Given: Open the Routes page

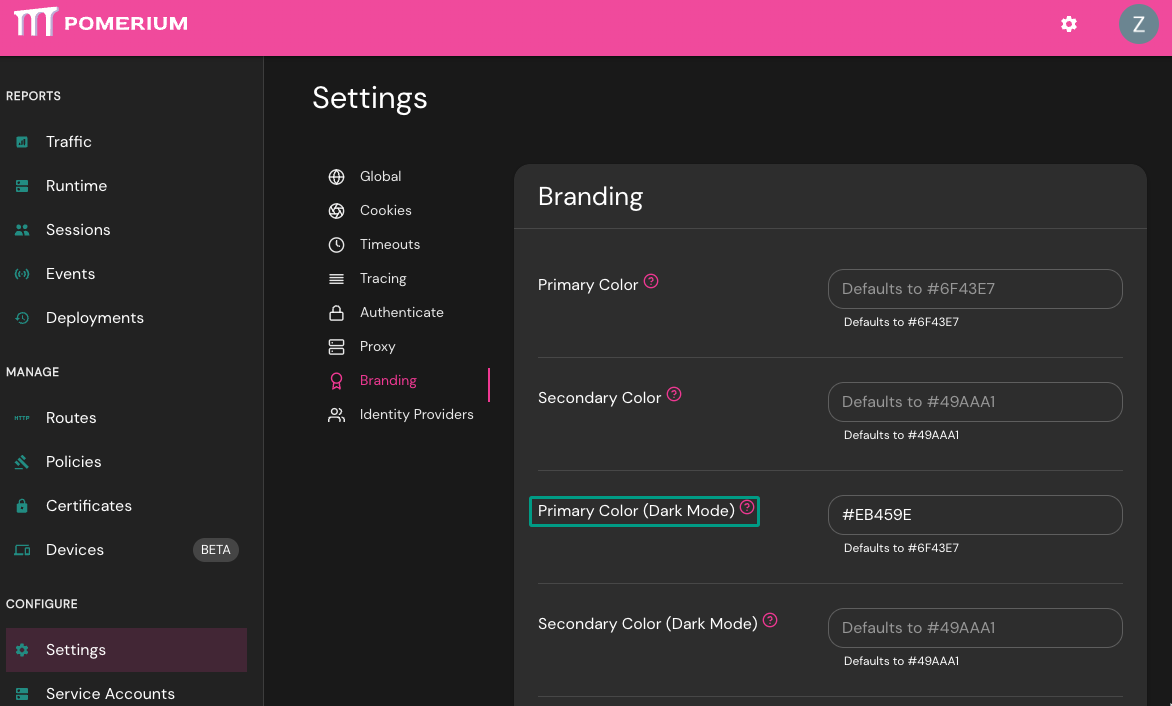Looking at the screenshot, I should [x=71, y=417].
